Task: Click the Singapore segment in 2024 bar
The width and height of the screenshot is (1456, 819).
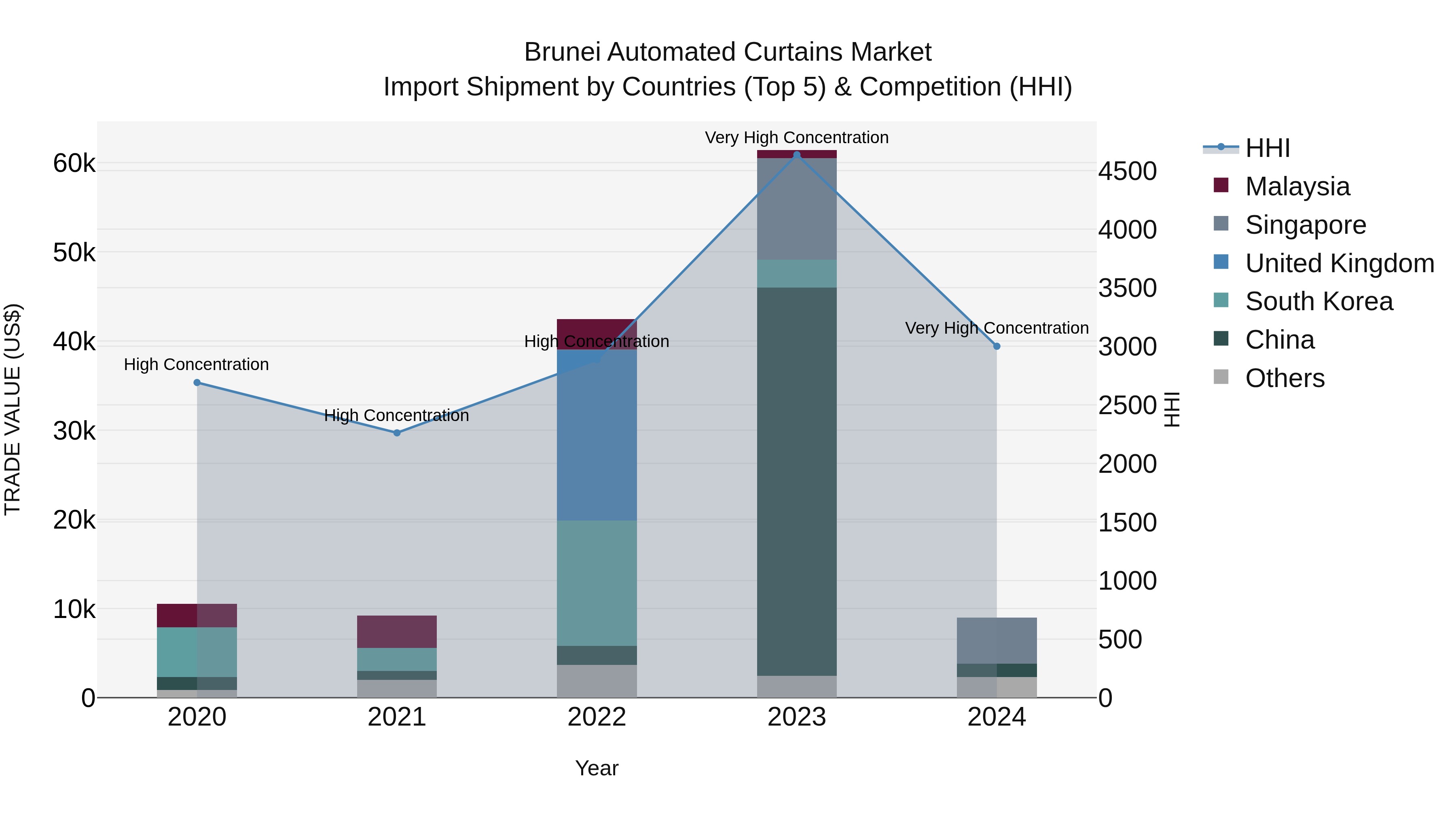Action: [997, 640]
